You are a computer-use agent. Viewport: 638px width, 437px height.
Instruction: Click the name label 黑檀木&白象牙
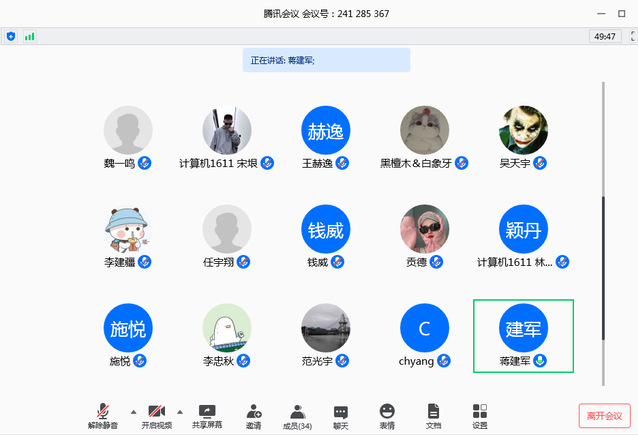(416, 164)
